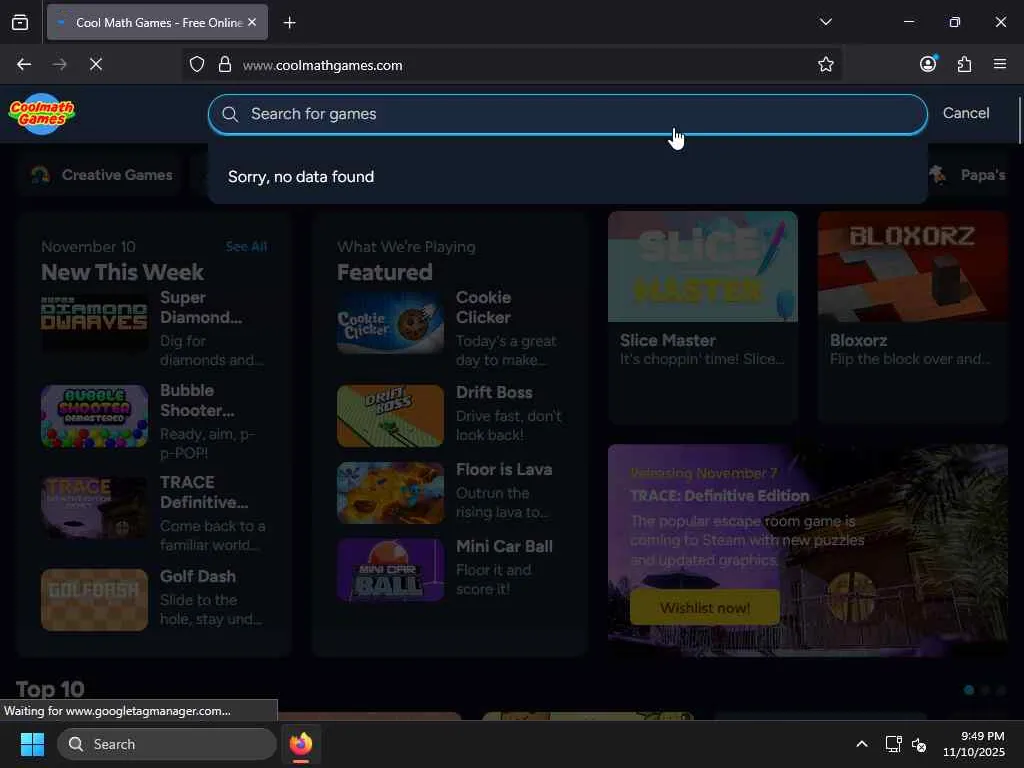Viewport: 1024px width, 768px height.
Task: Click the Cookie Clicker title
Action: pyautogui.click(x=483, y=308)
